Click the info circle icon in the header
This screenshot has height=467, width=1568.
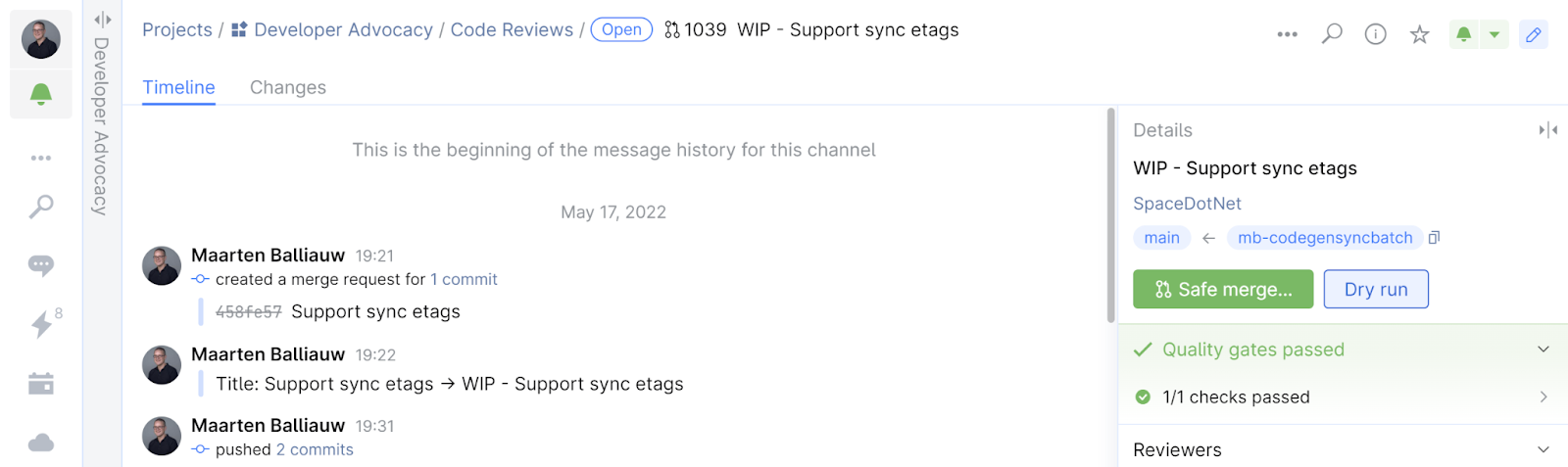[1376, 34]
